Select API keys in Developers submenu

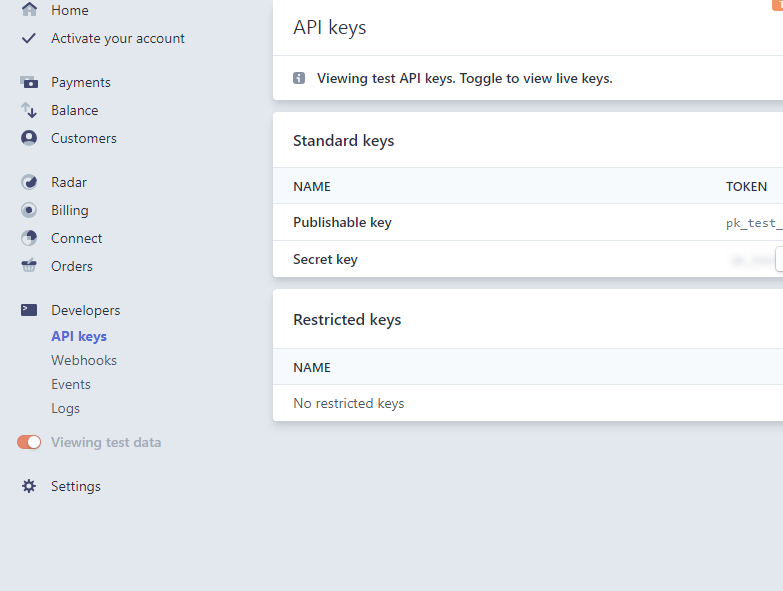[x=79, y=337]
